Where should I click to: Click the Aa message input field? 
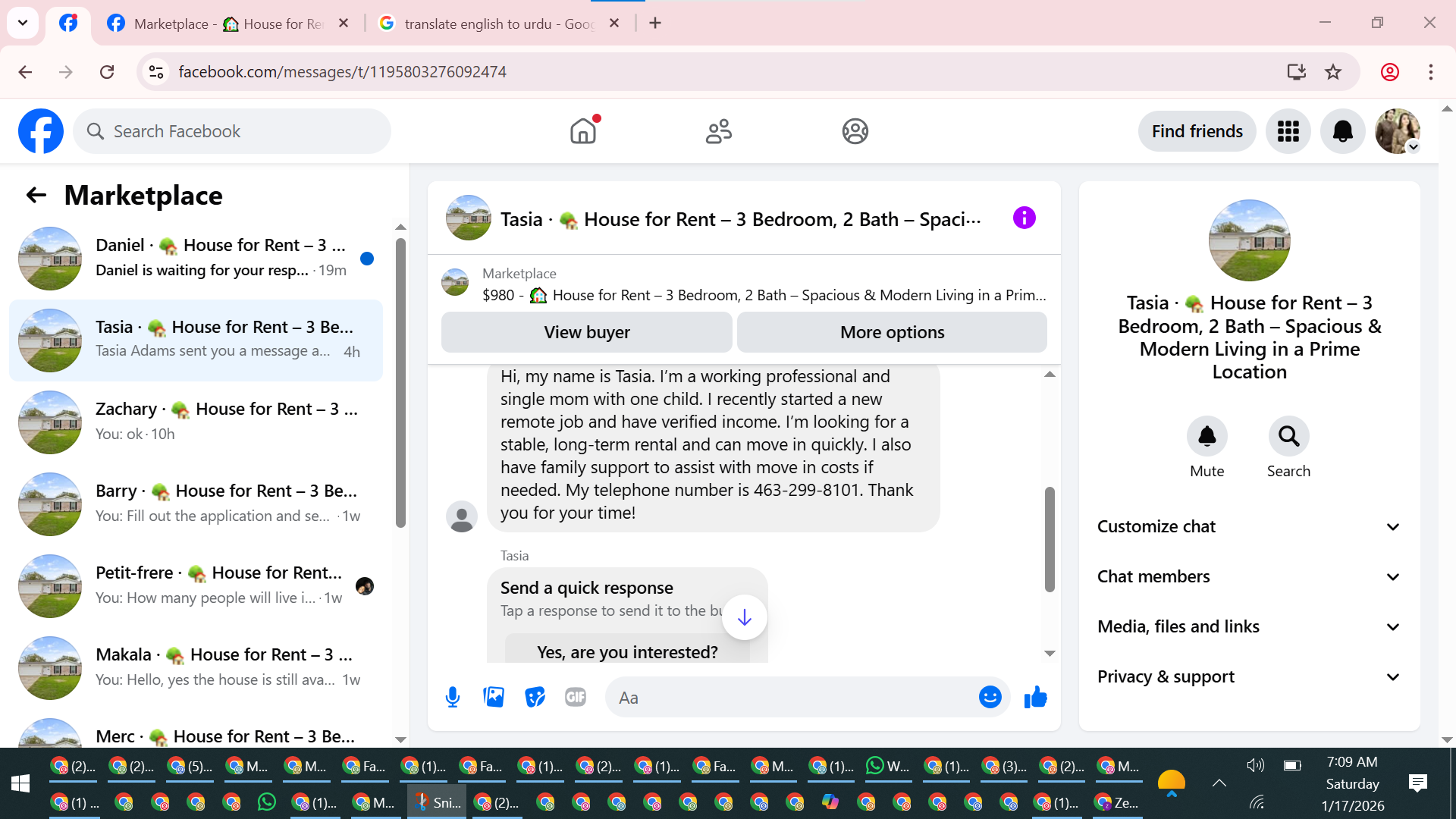click(x=792, y=698)
